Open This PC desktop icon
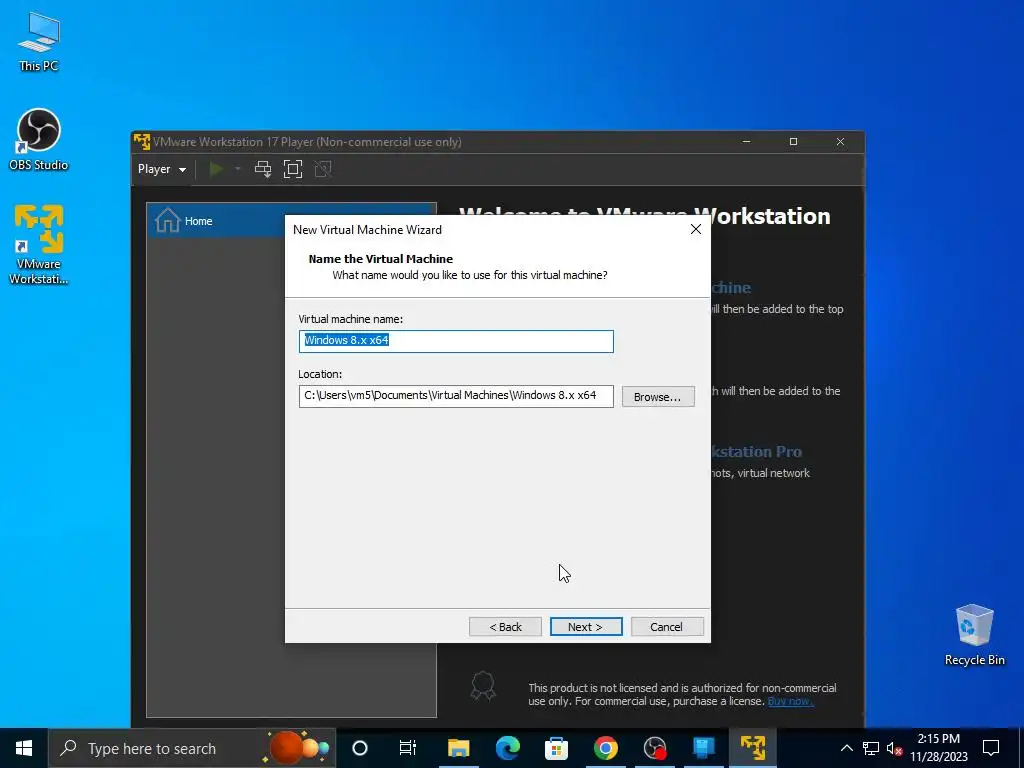Screen dimensions: 1024x768 [39, 42]
